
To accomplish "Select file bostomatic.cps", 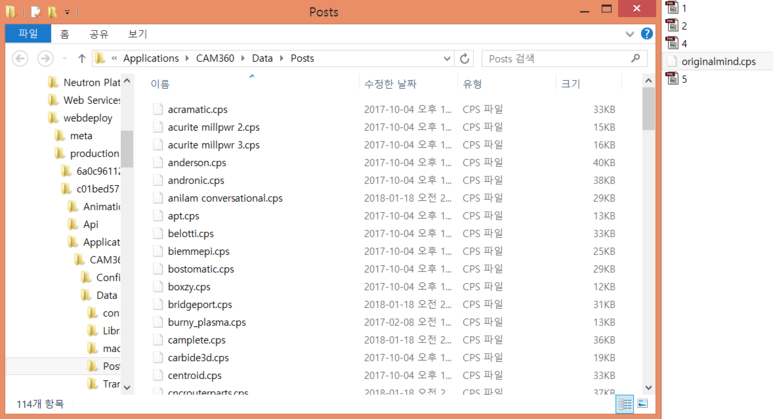I will (x=201, y=269).
